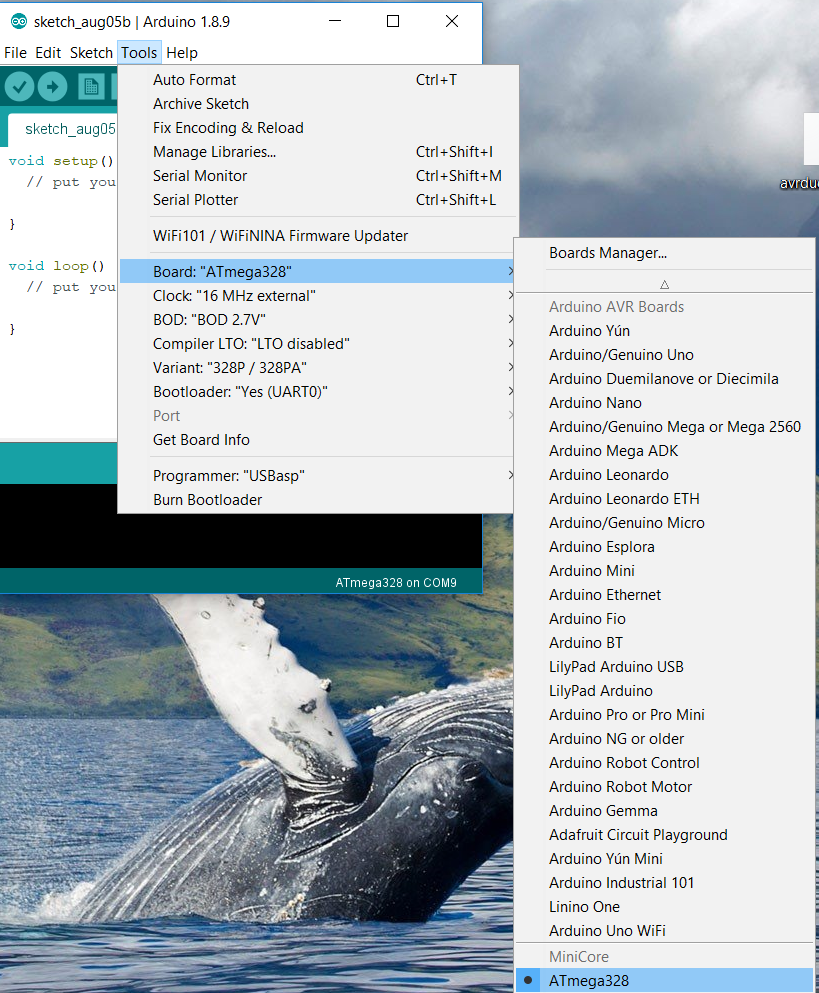The image size is (819, 993).
Task: Maximize the Arduino window
Action: [393, 22]
